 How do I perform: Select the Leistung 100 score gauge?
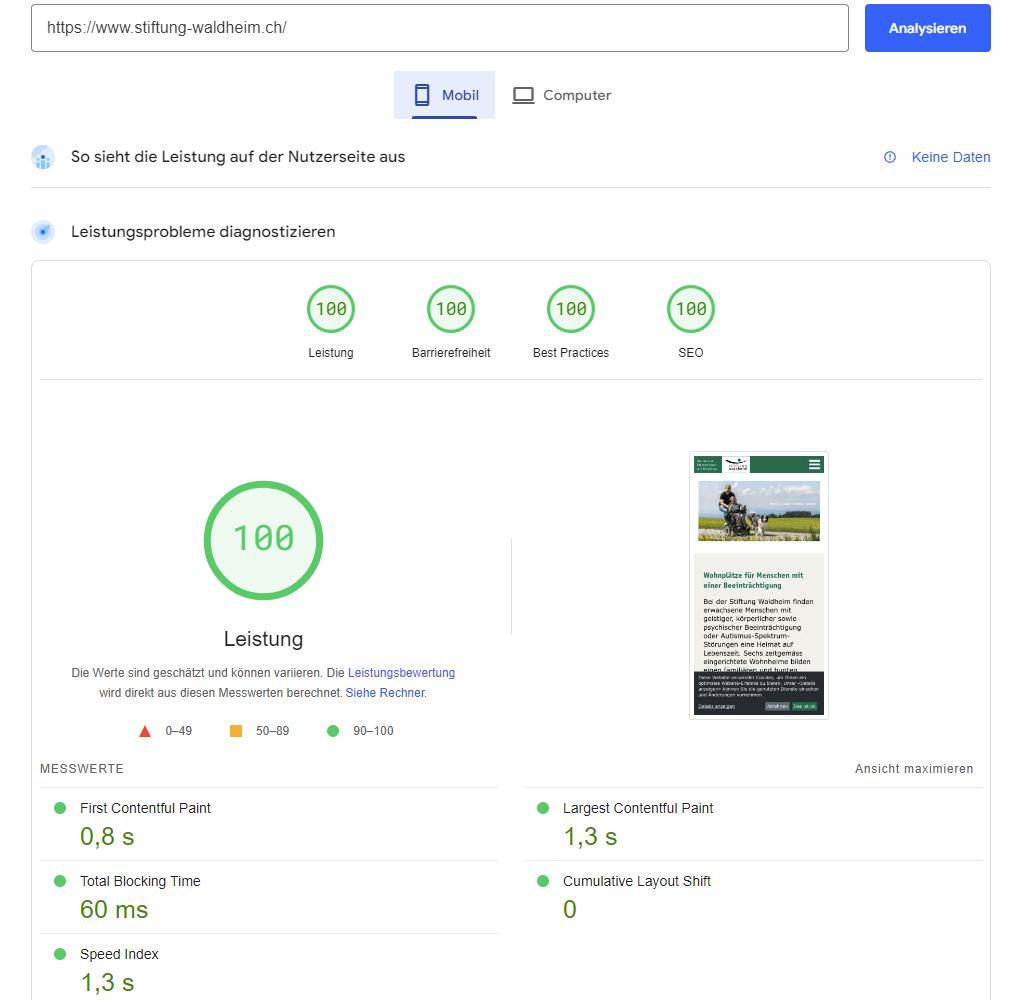tap(331, 309)
